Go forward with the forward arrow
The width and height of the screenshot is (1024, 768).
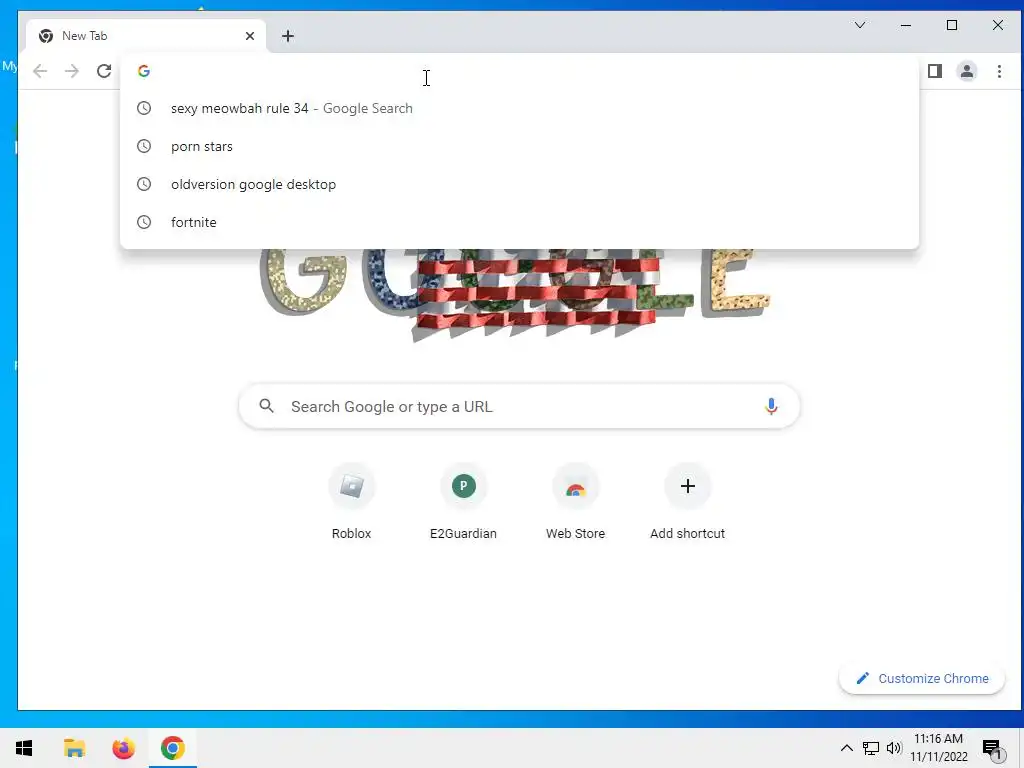72,71
